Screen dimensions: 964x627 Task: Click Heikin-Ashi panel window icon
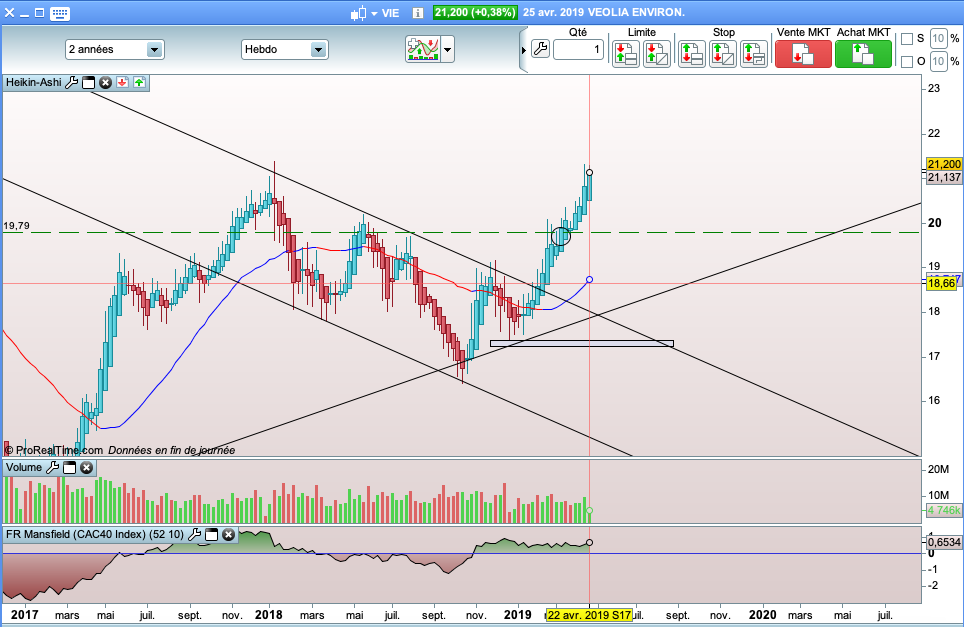89,82
